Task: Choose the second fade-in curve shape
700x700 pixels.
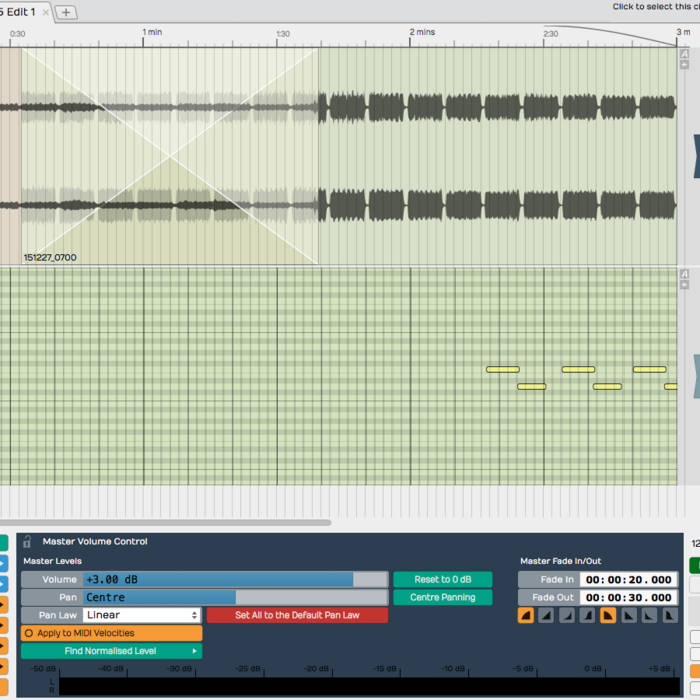Action: click(546, 616)
